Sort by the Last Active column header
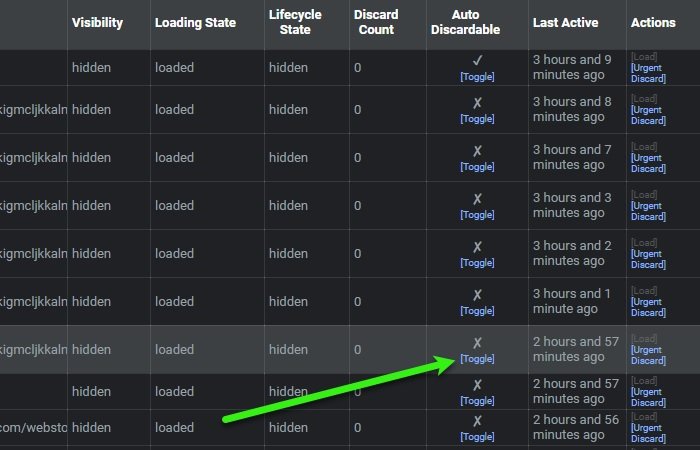This screenshot has width=700, height=450. [x=567, y=22]
